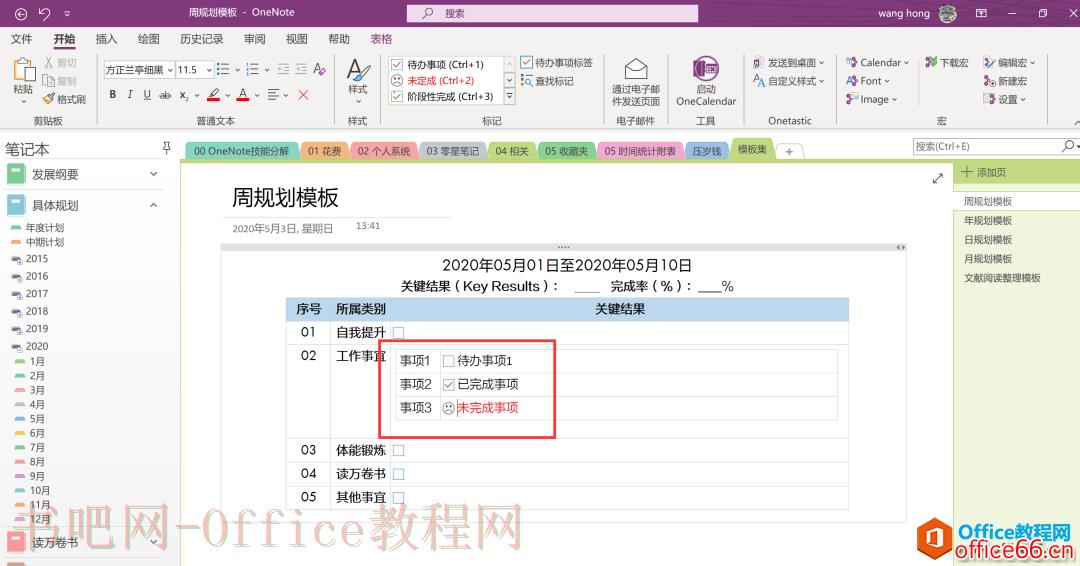Launch OneCalendar from the ribbon
This screenshot has height=566, width=1080.
[x=706, y=81]
